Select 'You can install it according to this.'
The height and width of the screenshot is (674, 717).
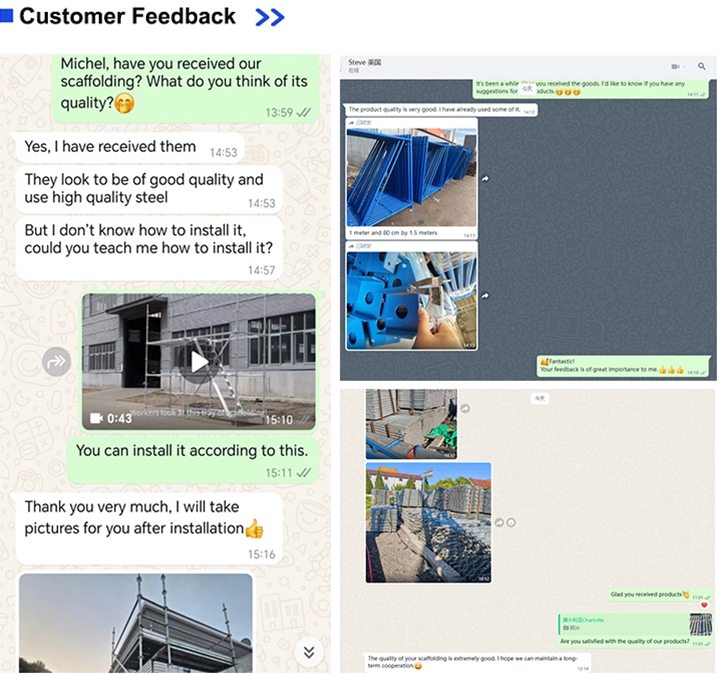pos(193,460)
